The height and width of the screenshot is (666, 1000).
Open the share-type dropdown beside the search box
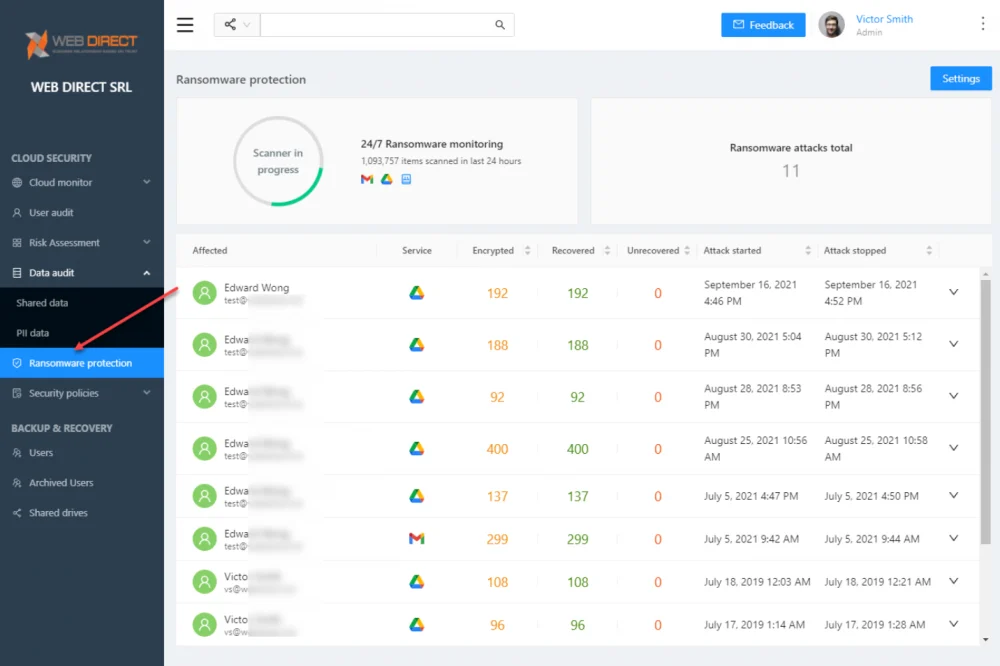point(237,25)
